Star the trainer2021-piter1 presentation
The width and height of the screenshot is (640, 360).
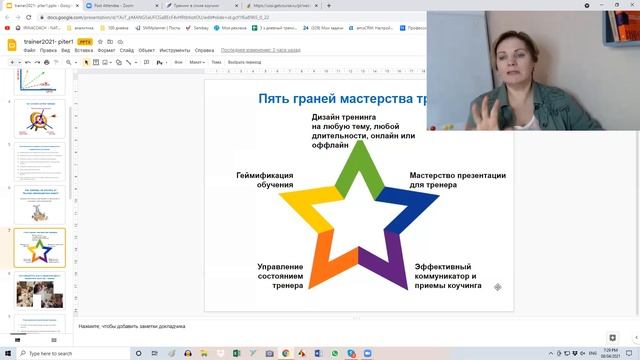point(100,42)
